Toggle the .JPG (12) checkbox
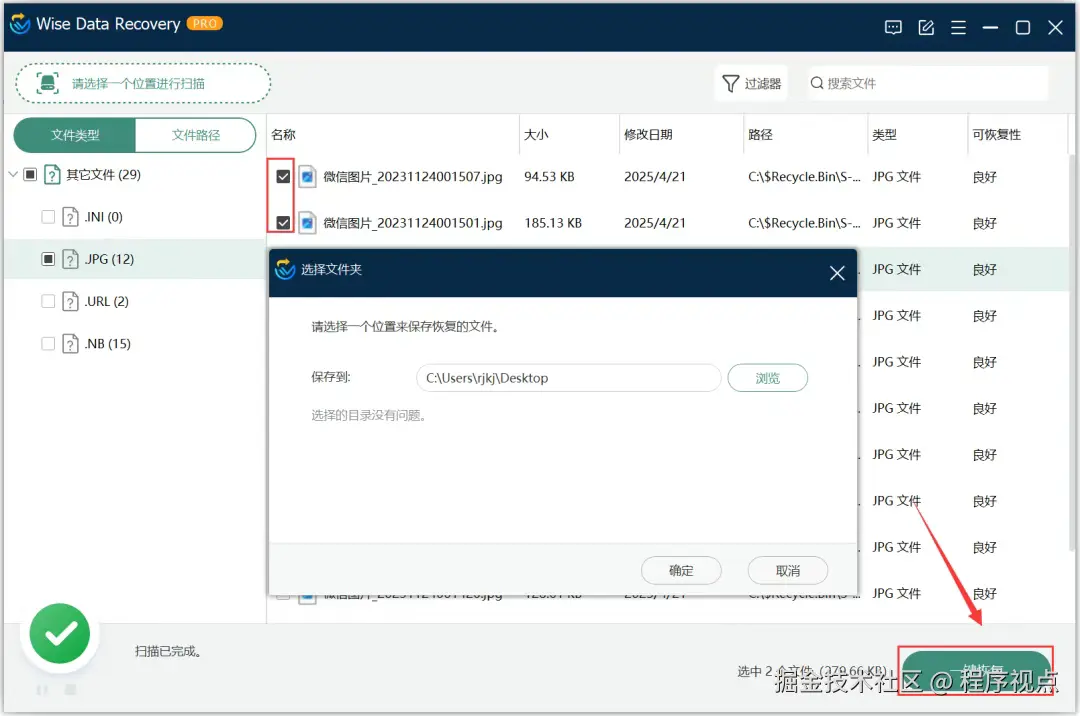This screenshot has height=716, width=1080. point(48,259)
